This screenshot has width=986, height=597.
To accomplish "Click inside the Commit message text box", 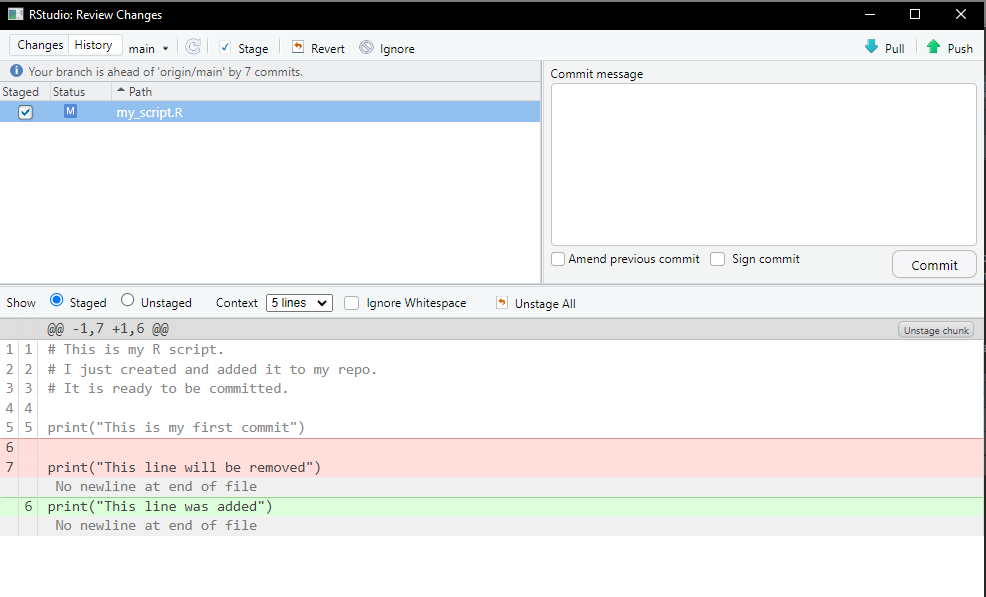I will (763, 164).
